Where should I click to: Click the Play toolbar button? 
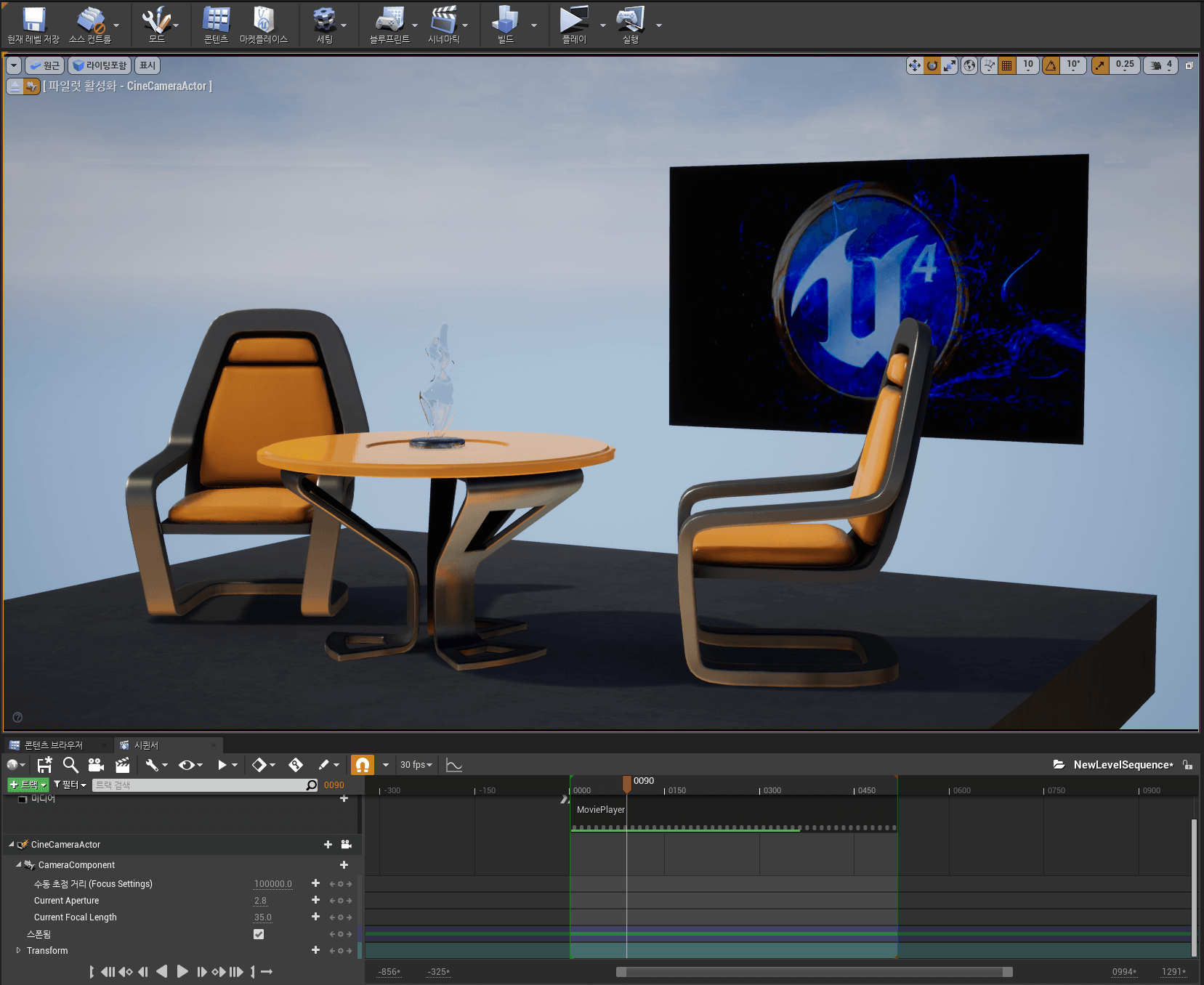(x=574, y=25)
